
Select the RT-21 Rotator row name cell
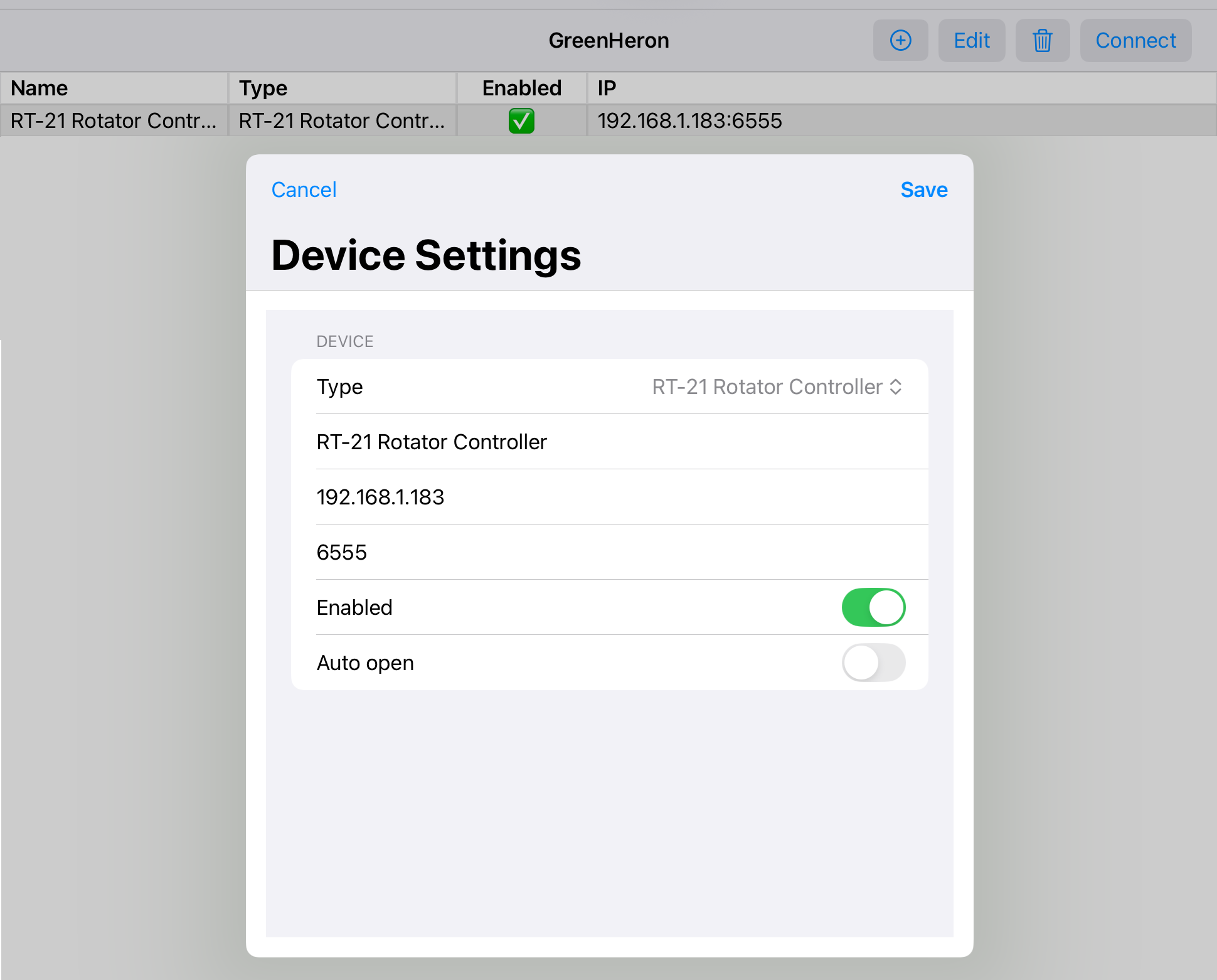coord(113,120)
